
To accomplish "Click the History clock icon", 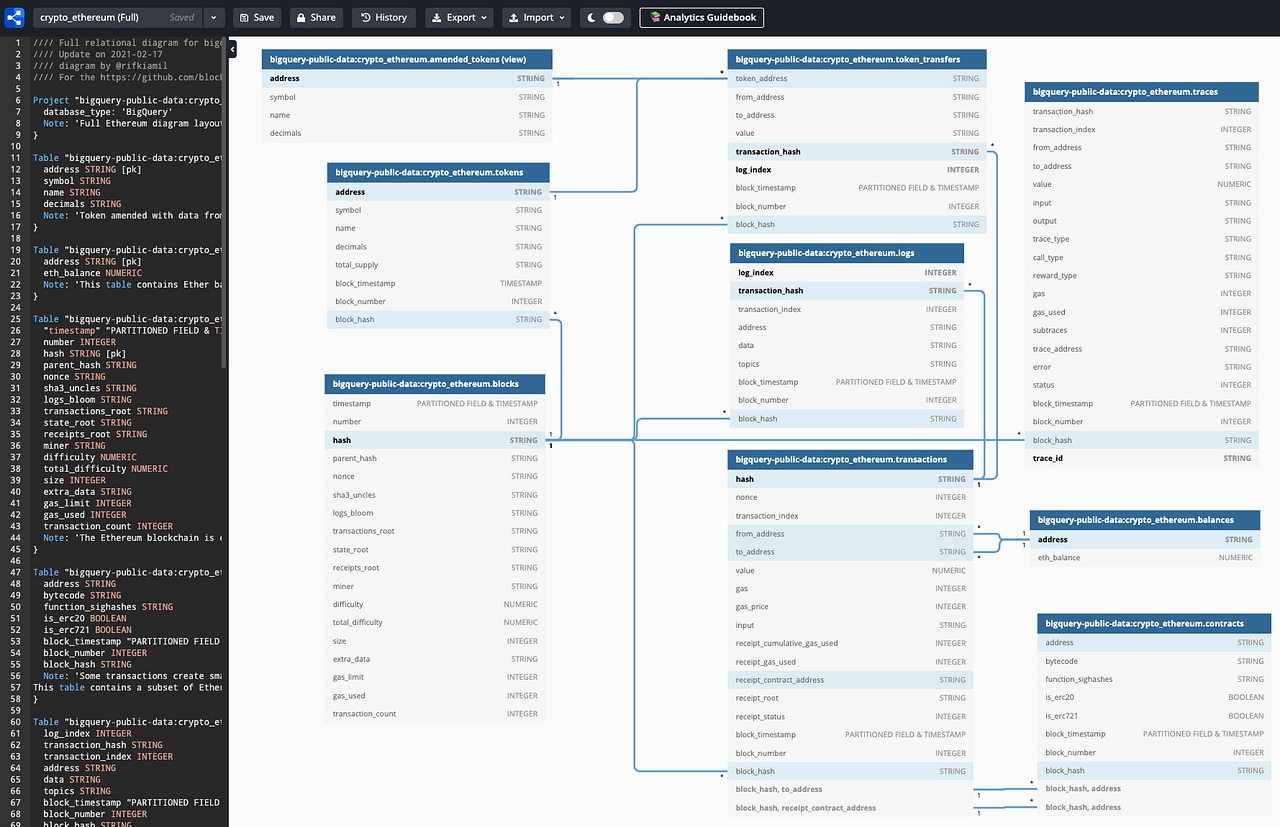I will tap(364, 17).
